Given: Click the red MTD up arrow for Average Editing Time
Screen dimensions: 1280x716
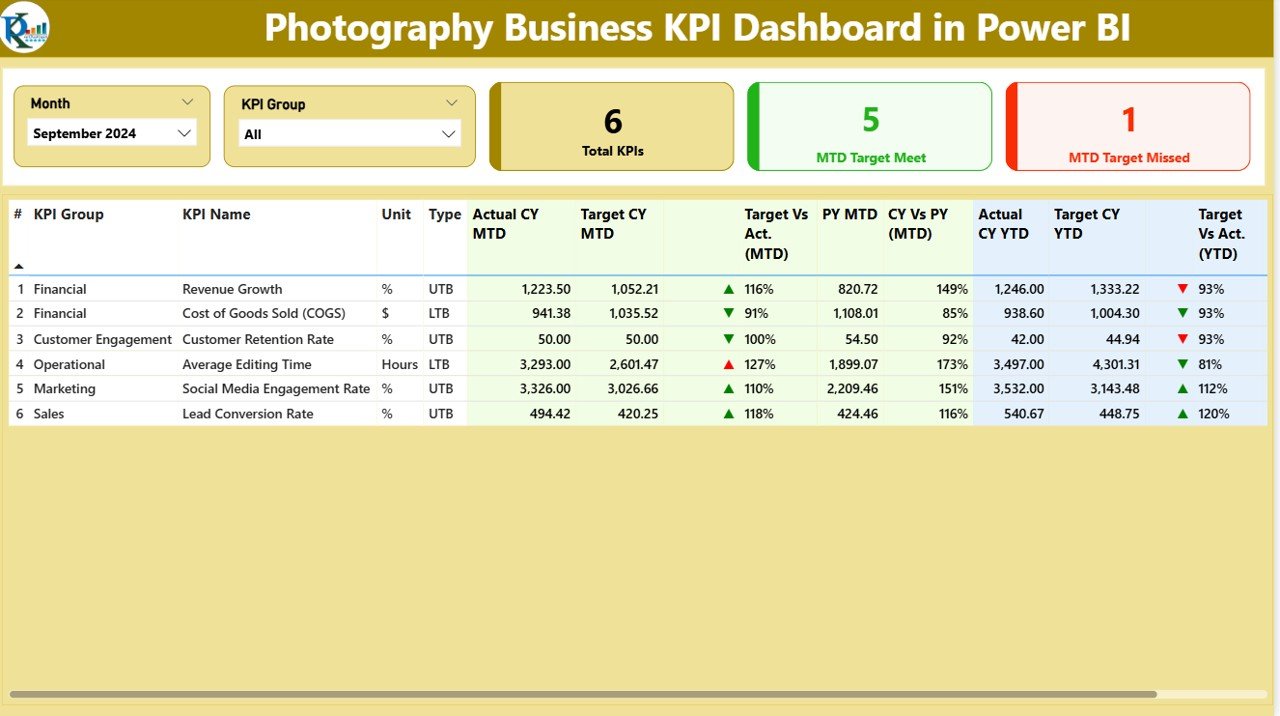Looking at the screenshot, I should (729, 364).
